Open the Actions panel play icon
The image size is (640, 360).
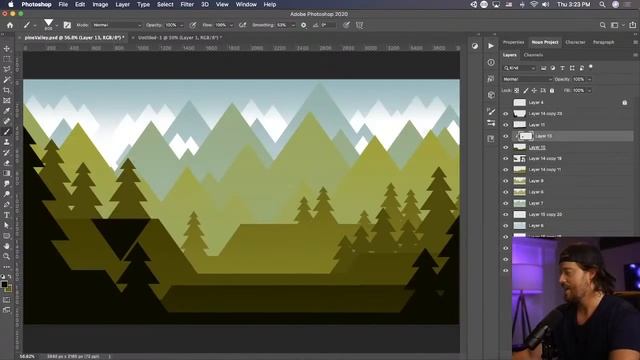click(x=491, y=46)
